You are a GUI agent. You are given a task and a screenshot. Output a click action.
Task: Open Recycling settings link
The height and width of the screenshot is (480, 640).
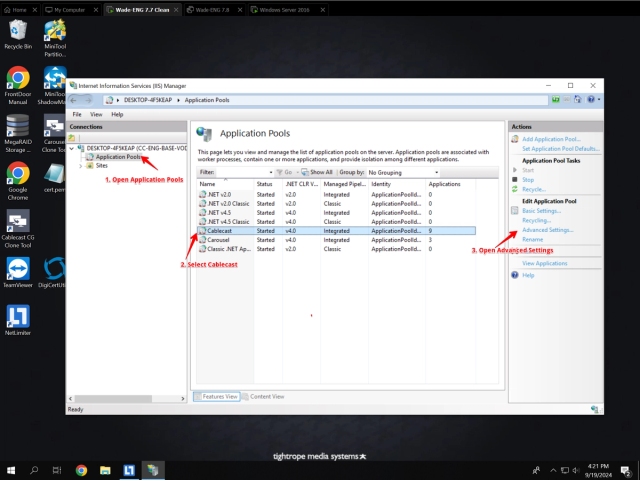(x=537, y=220)
